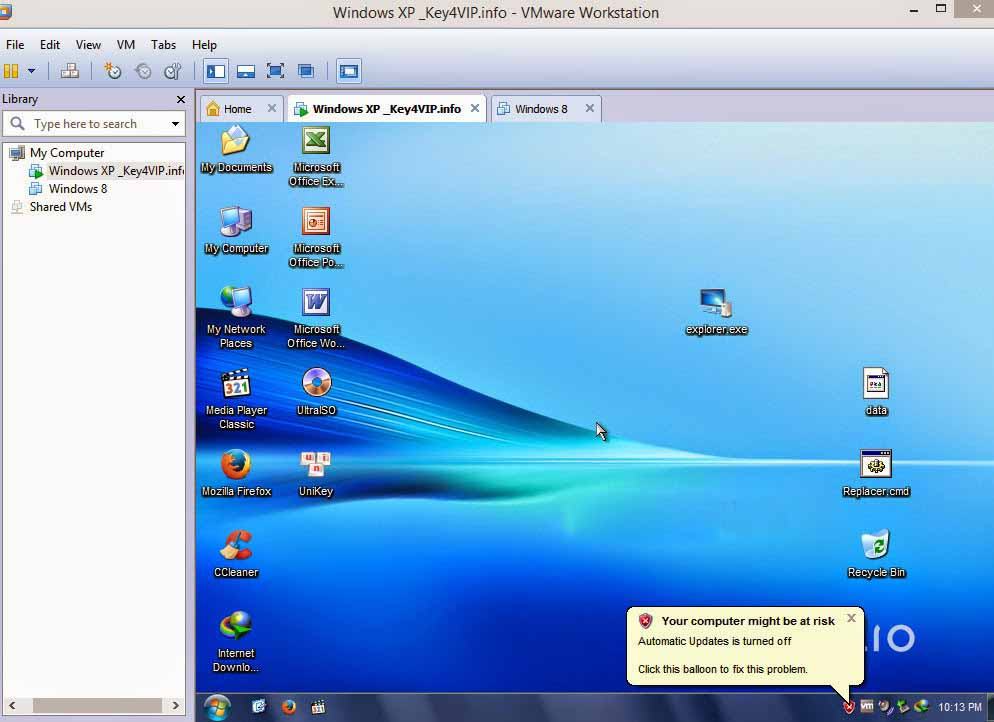994x722 pixels.
Task: Toggle the thumbnail bar view
Action: pyautogui.click(x=246, y=71)
